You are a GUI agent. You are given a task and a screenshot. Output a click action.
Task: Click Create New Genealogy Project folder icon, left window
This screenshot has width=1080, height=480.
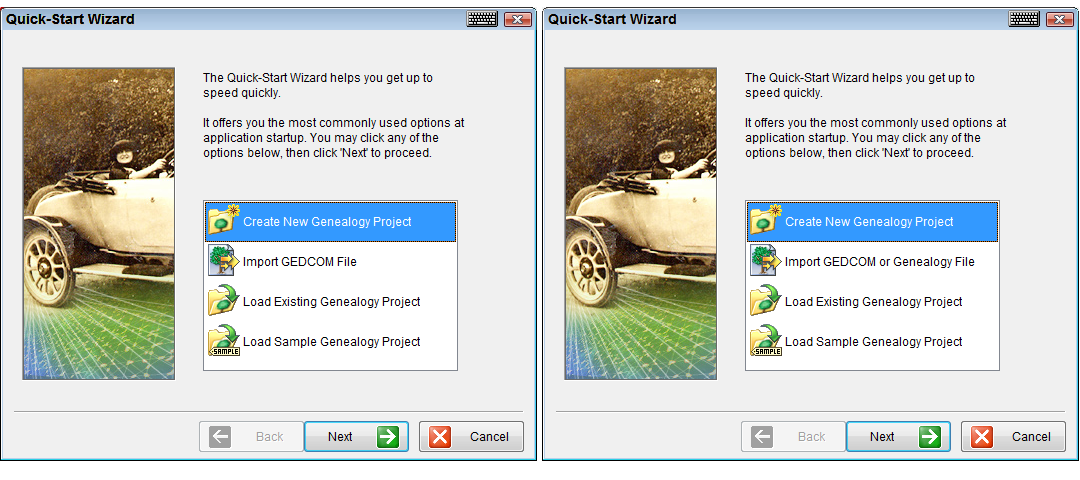click(223, 220)
